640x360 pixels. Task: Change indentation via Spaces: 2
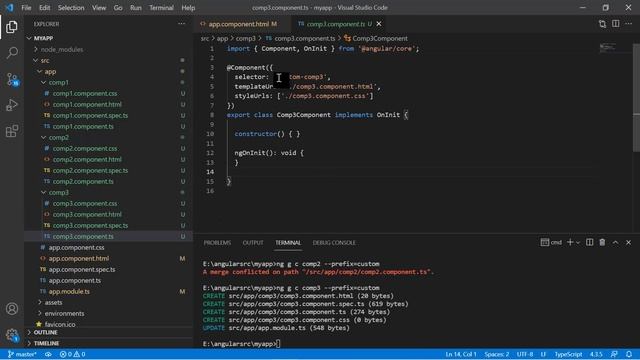click(x=497, y=354)
